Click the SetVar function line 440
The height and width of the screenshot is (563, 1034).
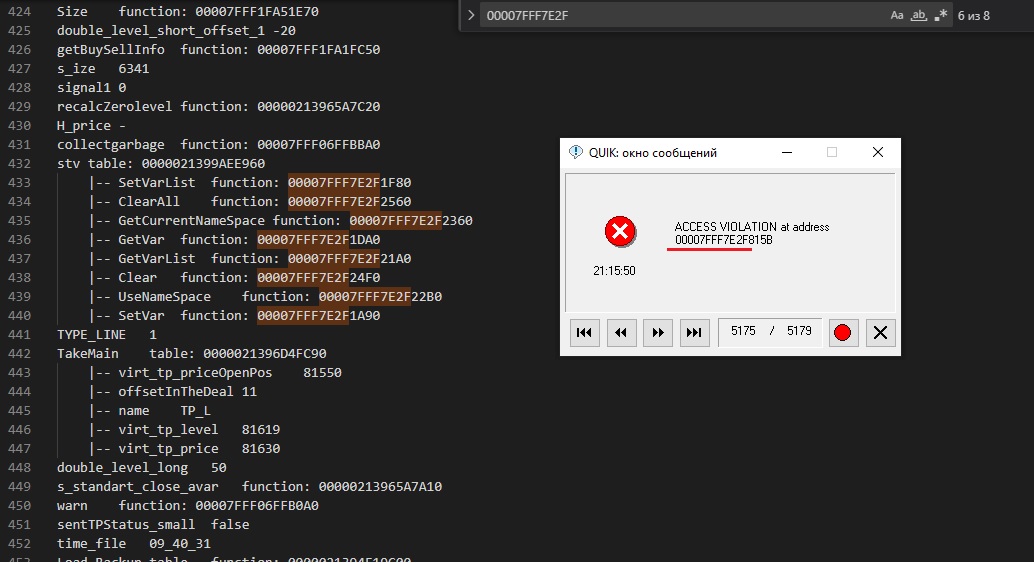coord(235,316)
